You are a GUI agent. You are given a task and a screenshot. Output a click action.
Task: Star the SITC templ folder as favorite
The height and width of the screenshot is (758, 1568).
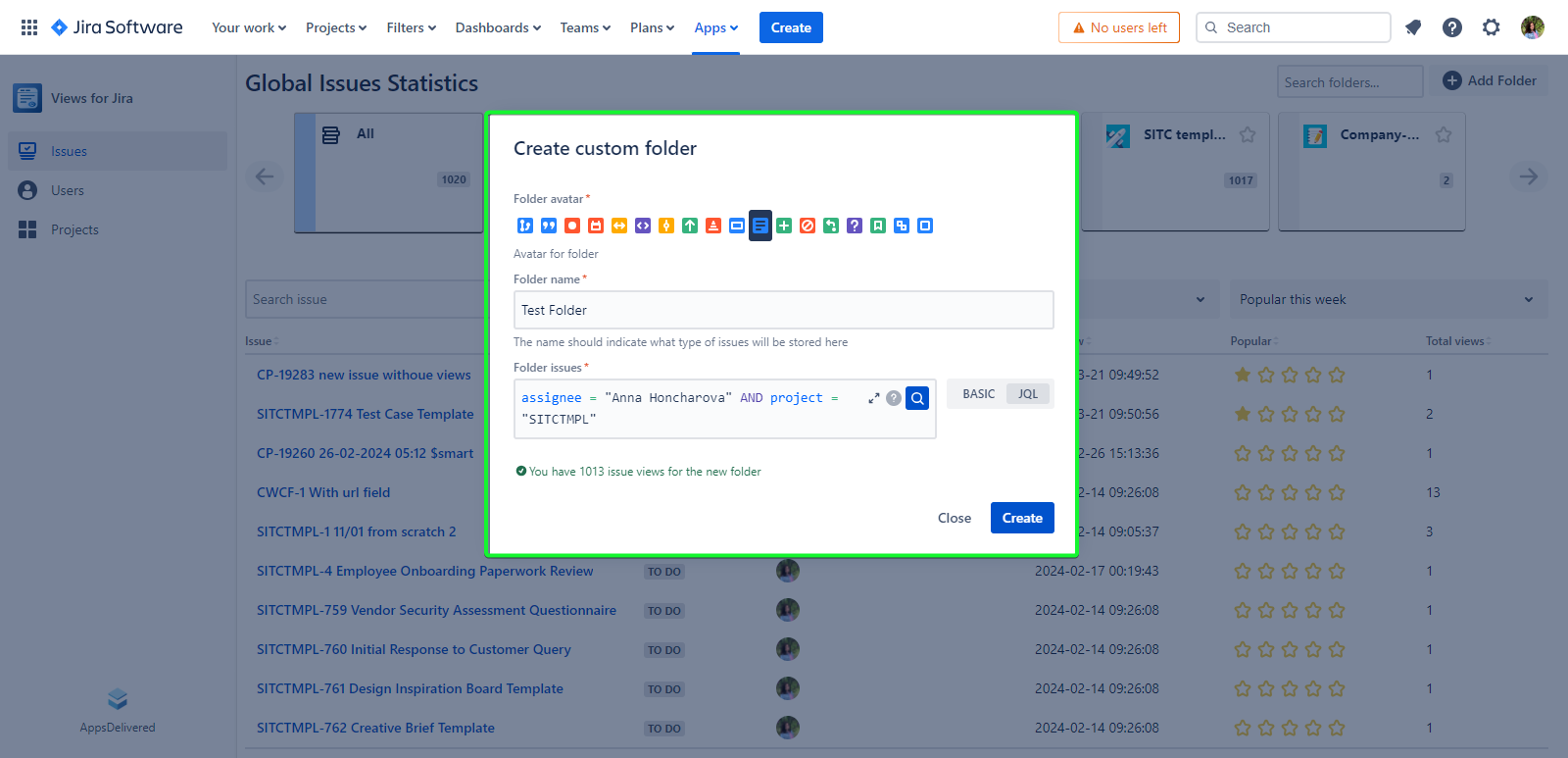pos(1248,135)
